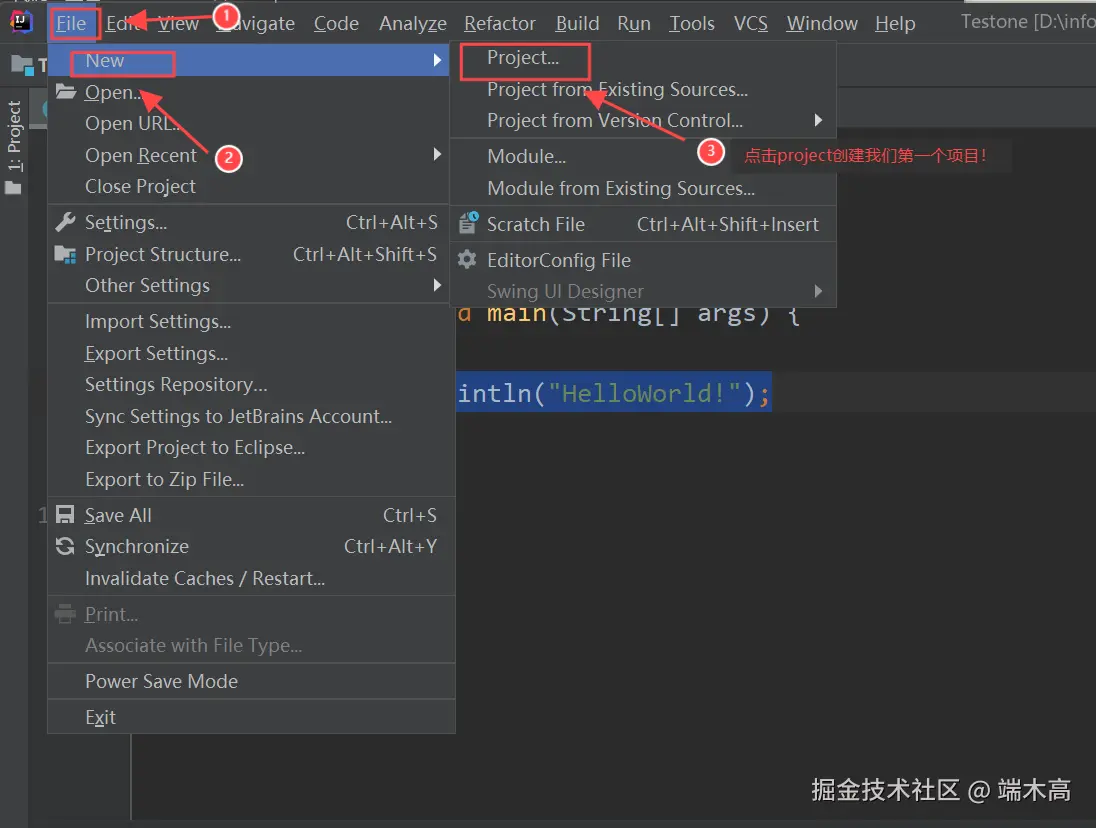The width and height of the screenshot is (1096, 828).
Task: Click the Project Structure icon
Action: (x=65, y=254)
